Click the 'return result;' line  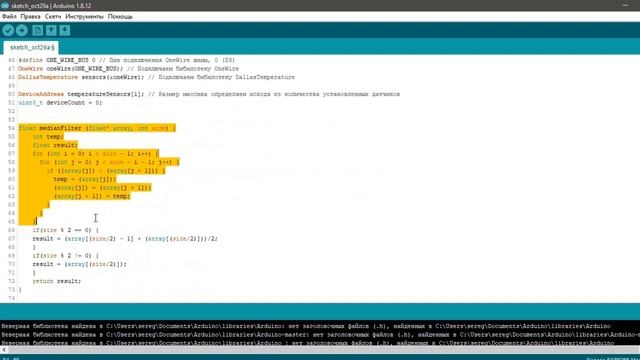57,281
